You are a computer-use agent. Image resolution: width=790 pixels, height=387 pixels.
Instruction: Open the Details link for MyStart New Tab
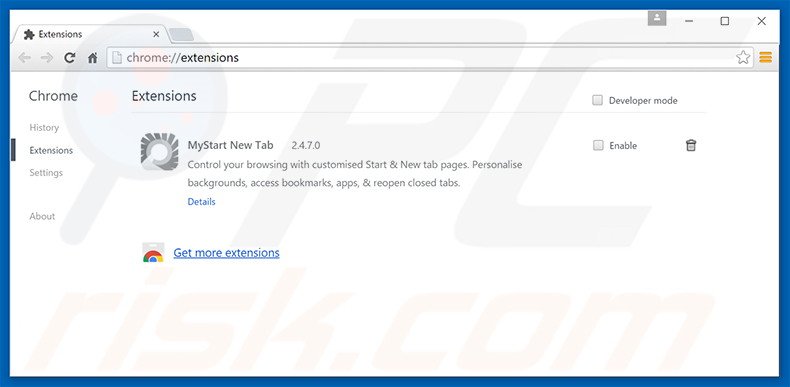pyautogui.click(x=202, y=202)
